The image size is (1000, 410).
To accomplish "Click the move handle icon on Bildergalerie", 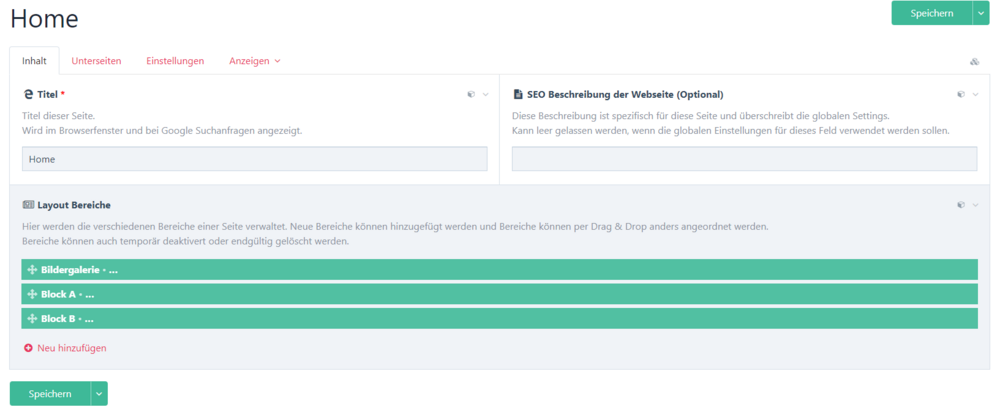I will [x=32, y=270].
